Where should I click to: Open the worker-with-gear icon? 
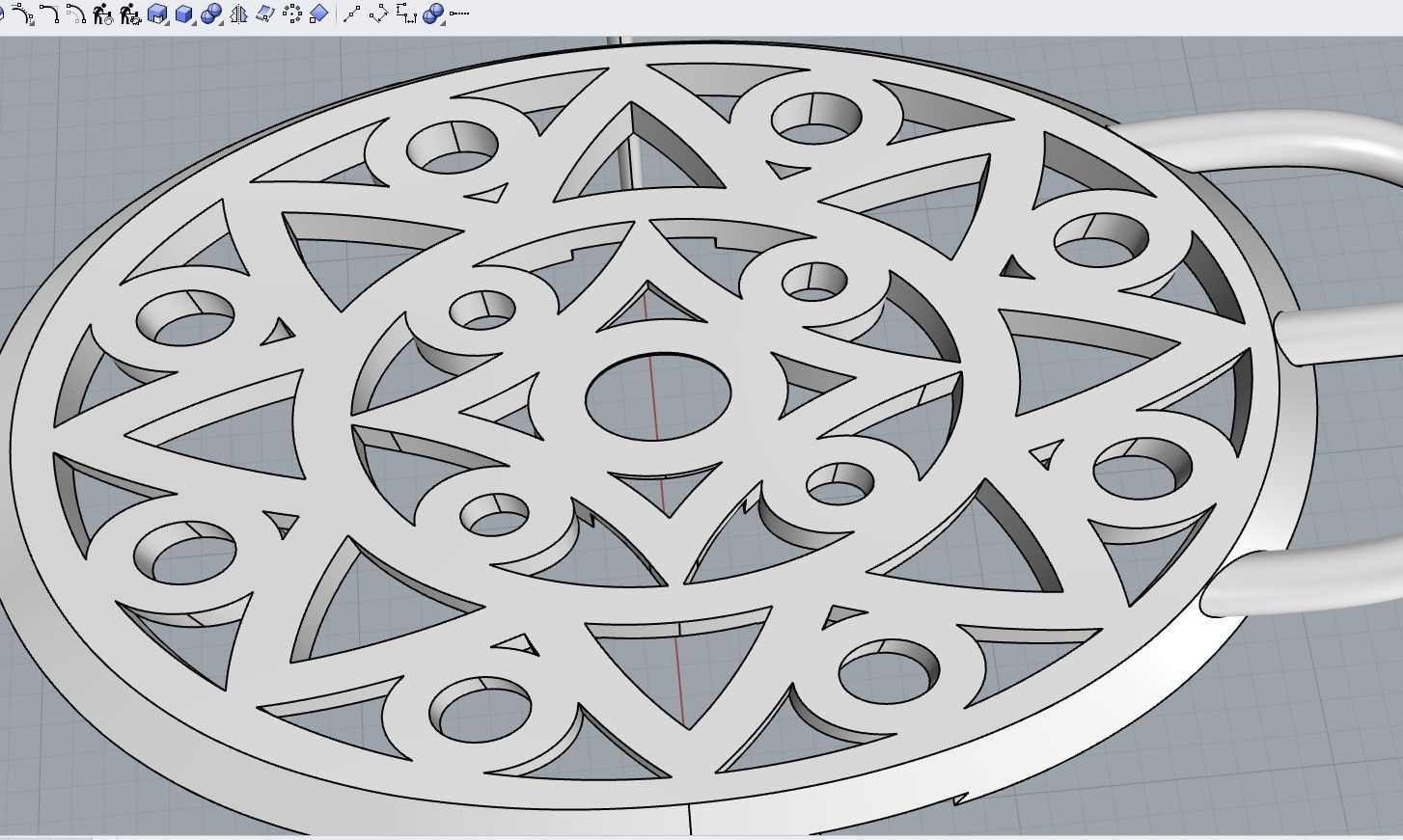(130, 14)
